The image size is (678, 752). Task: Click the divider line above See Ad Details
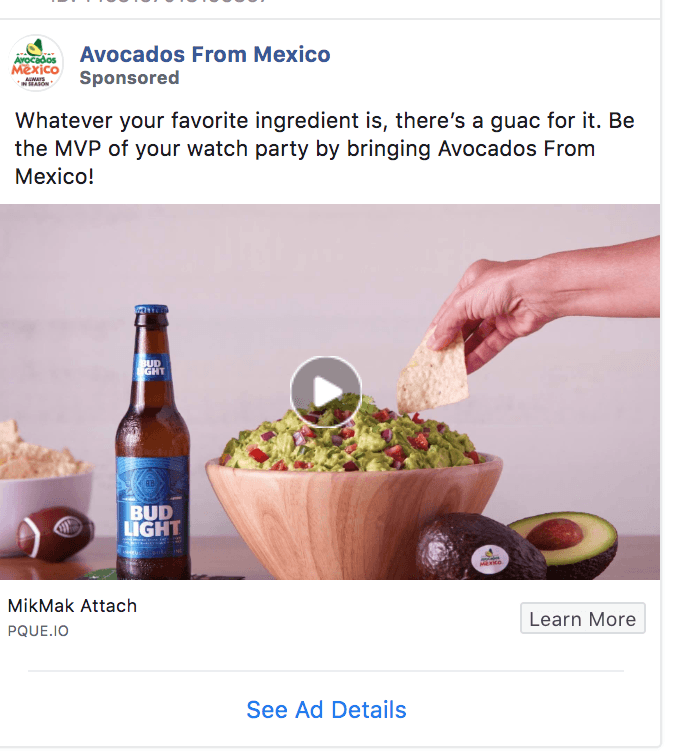[326, 671]
